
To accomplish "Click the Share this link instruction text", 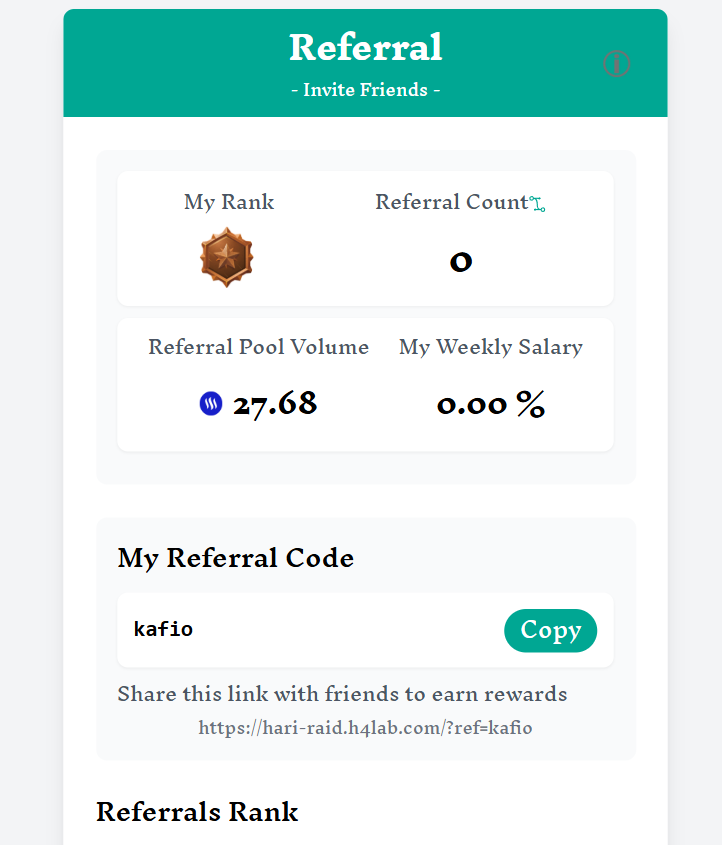I will tap(342, 694).
